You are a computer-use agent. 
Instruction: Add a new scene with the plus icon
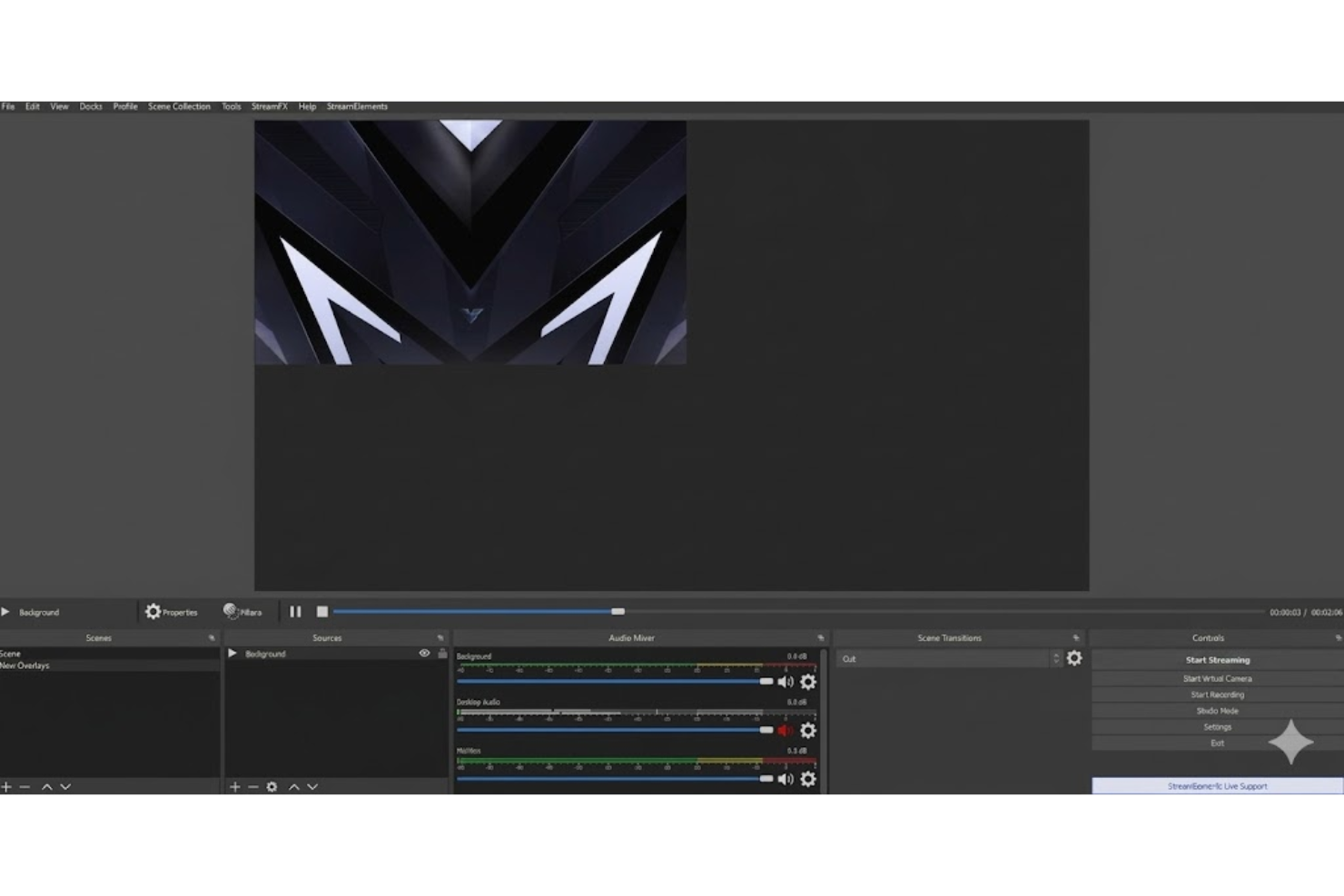[x=5, y=787]
